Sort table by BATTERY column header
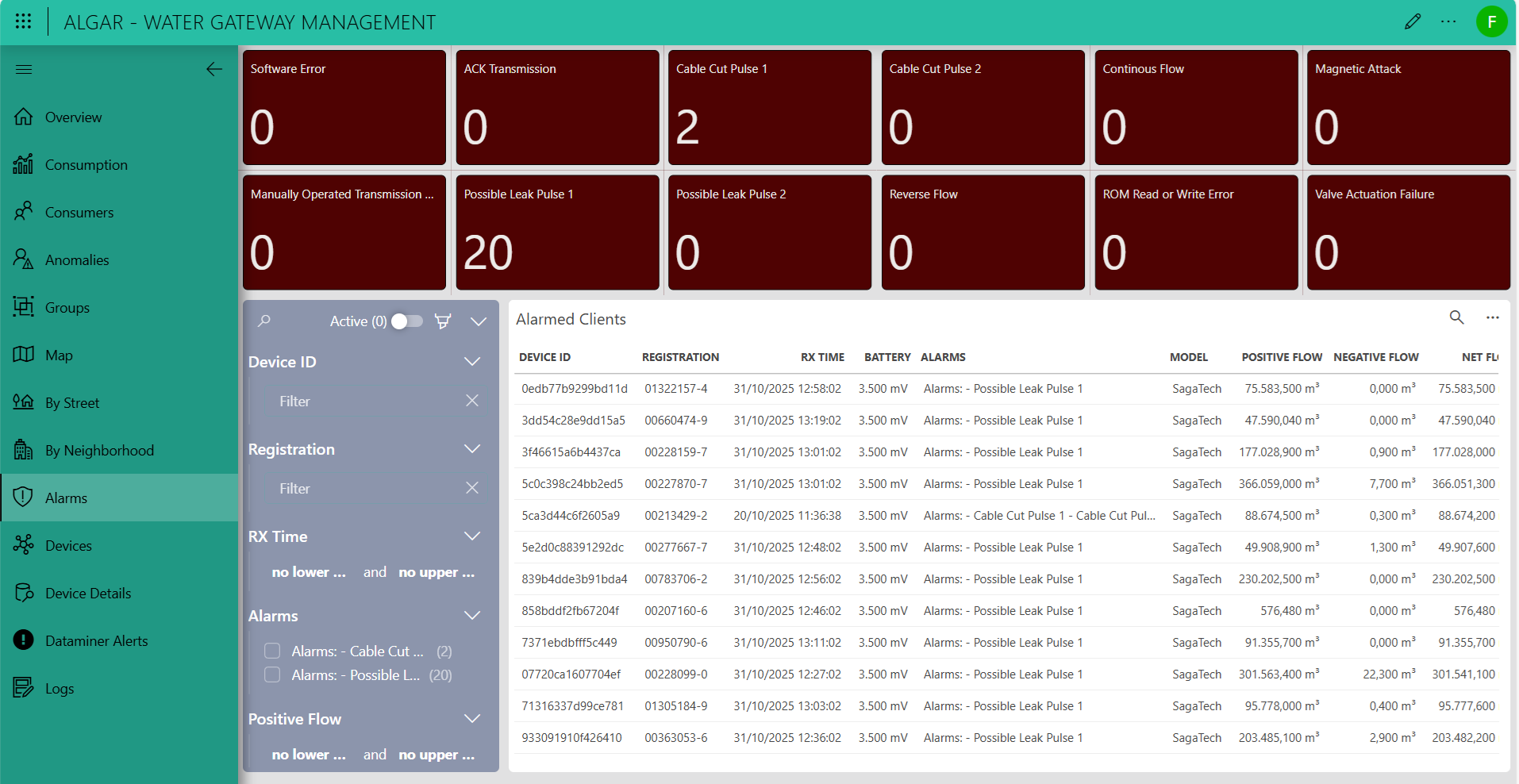The image size is (1519, 784). point(886,357)
